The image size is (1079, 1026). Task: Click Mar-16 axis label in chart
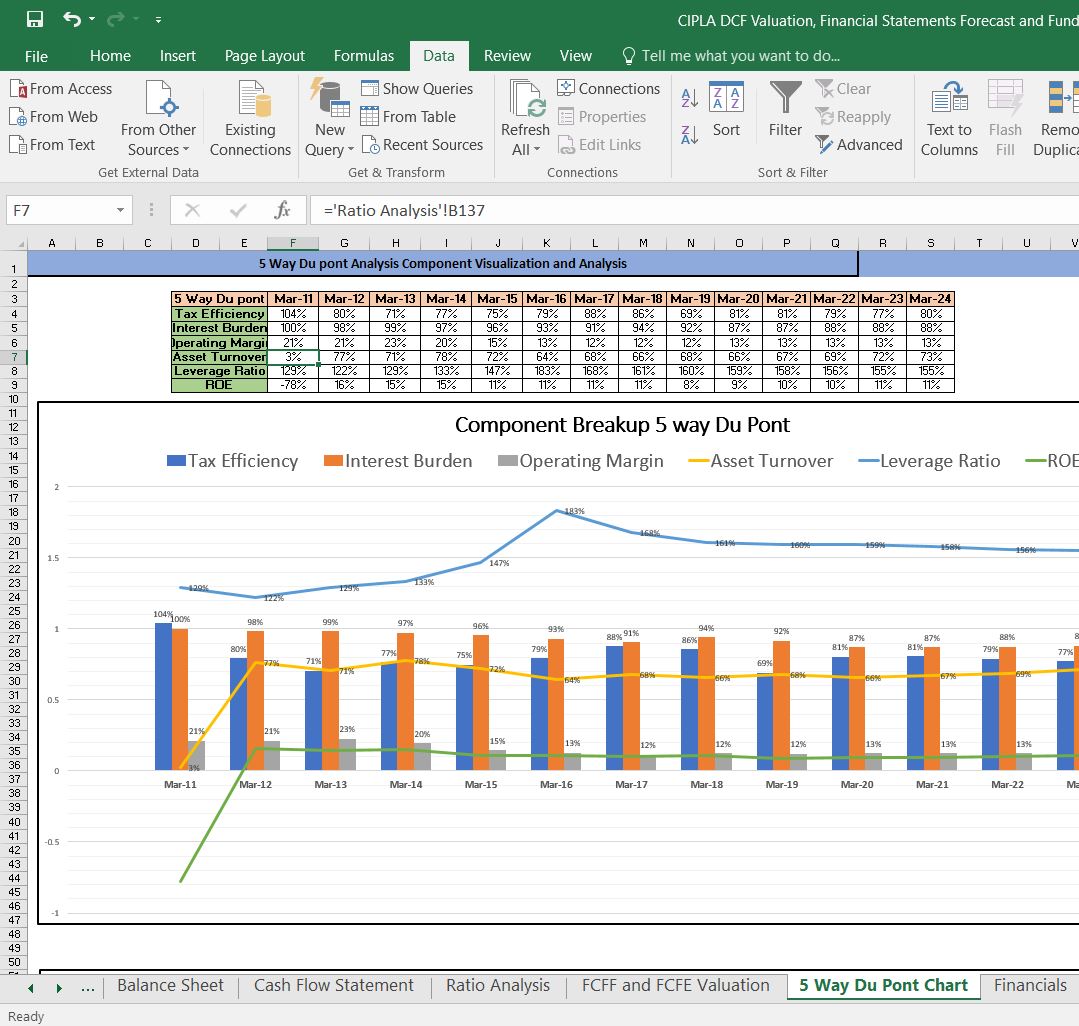pyautogui.click(x=556, y=784)
